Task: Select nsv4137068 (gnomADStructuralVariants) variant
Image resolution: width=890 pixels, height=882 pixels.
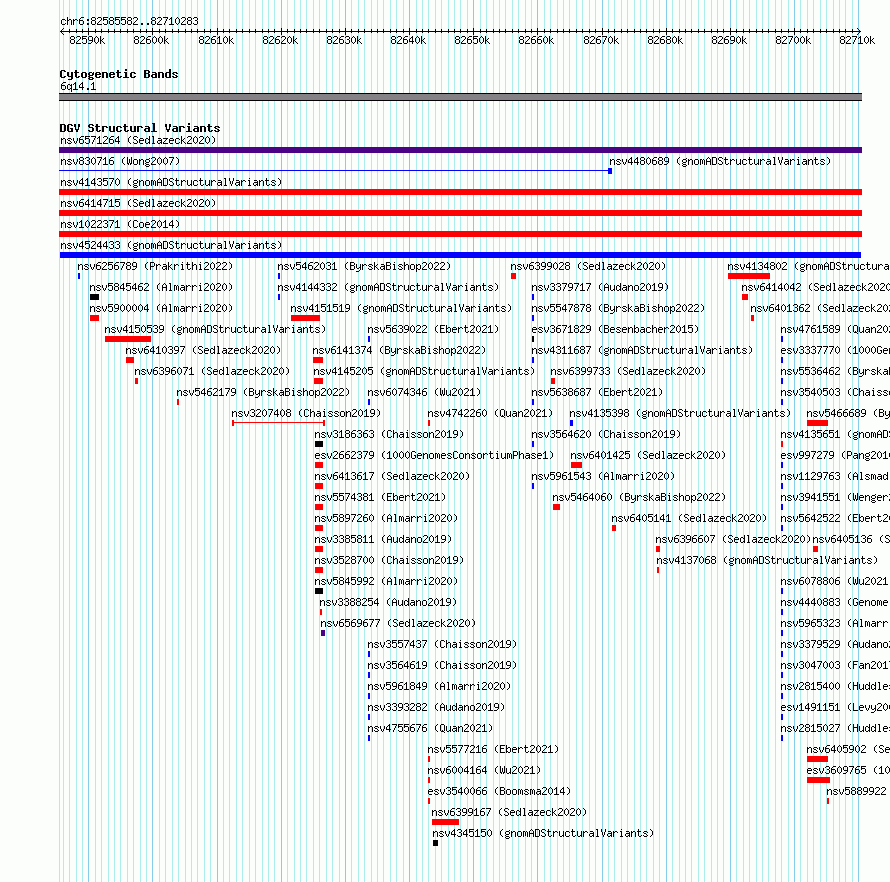Action: [767, 560]
